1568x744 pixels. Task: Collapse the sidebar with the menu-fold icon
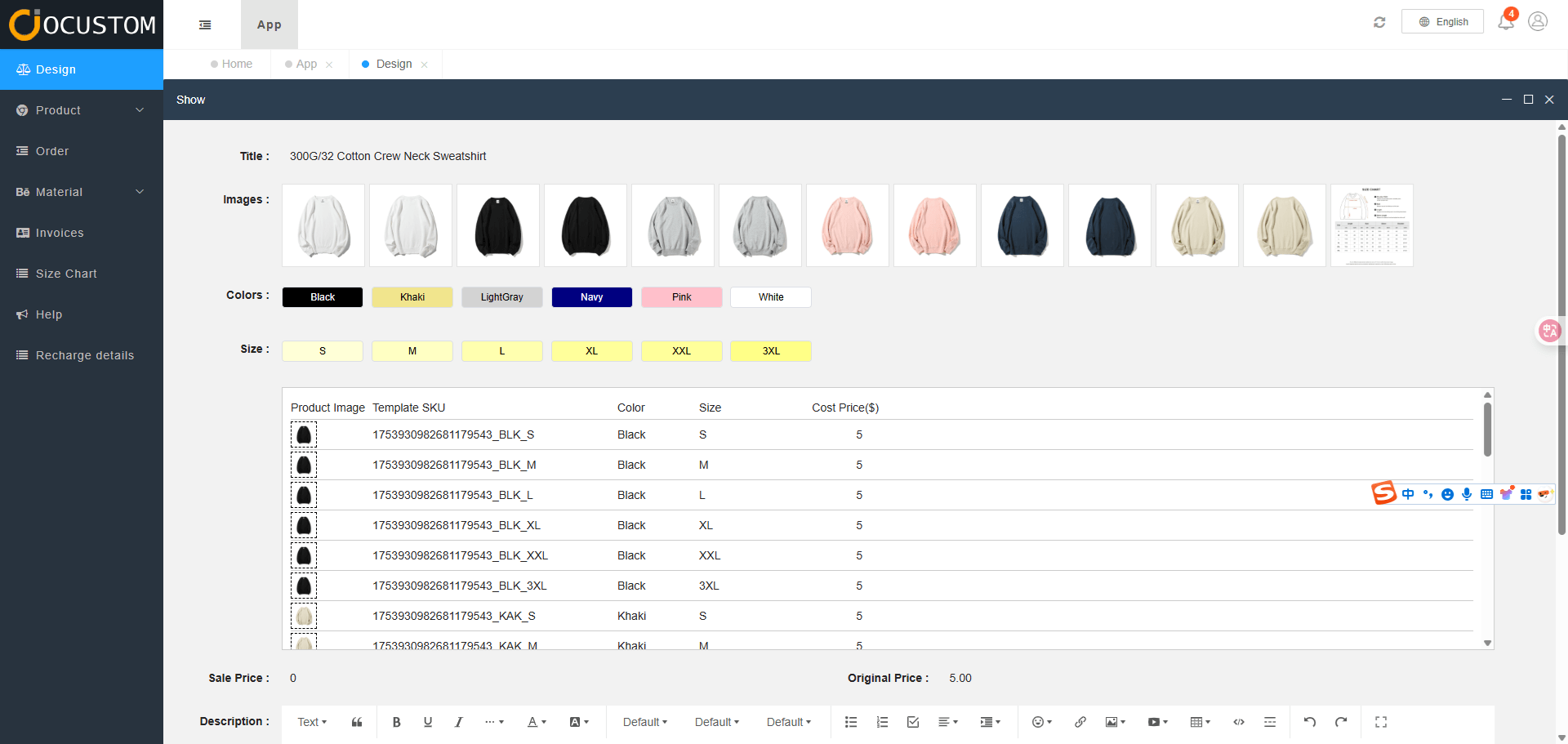205,25
